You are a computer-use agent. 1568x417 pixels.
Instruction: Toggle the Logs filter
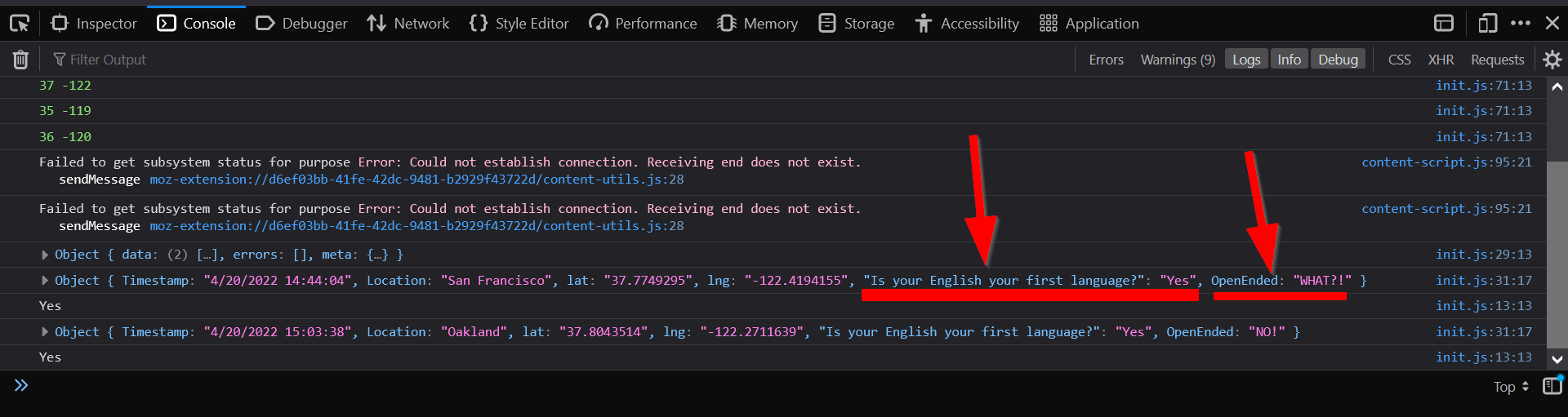point(1245,60)
